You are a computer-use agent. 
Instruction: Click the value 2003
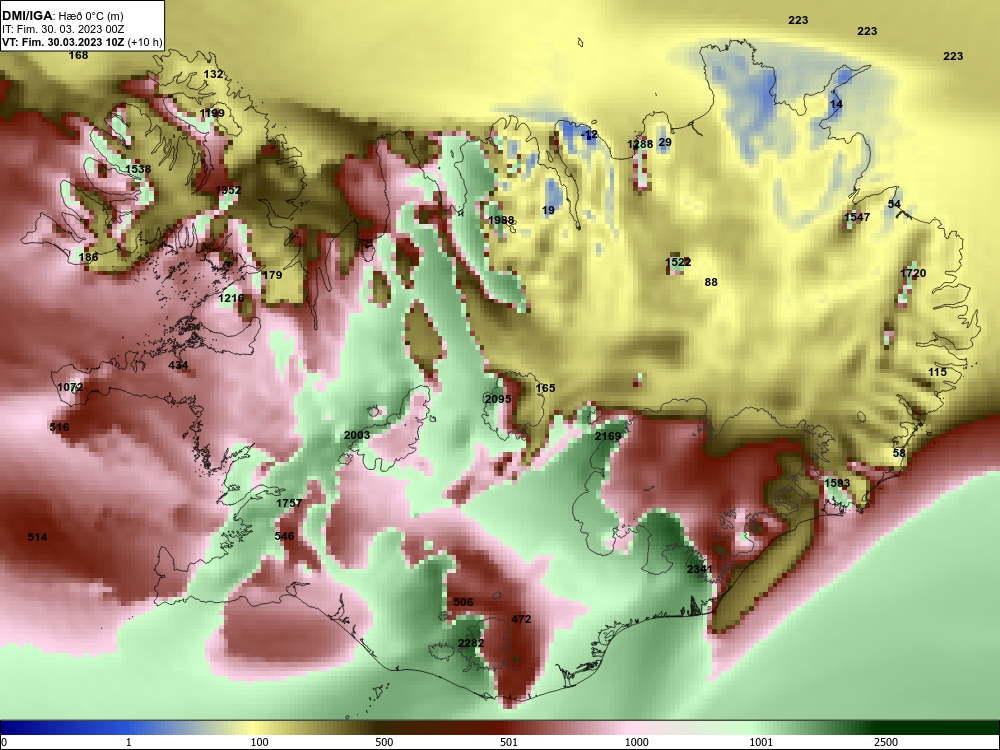[357, 435]
